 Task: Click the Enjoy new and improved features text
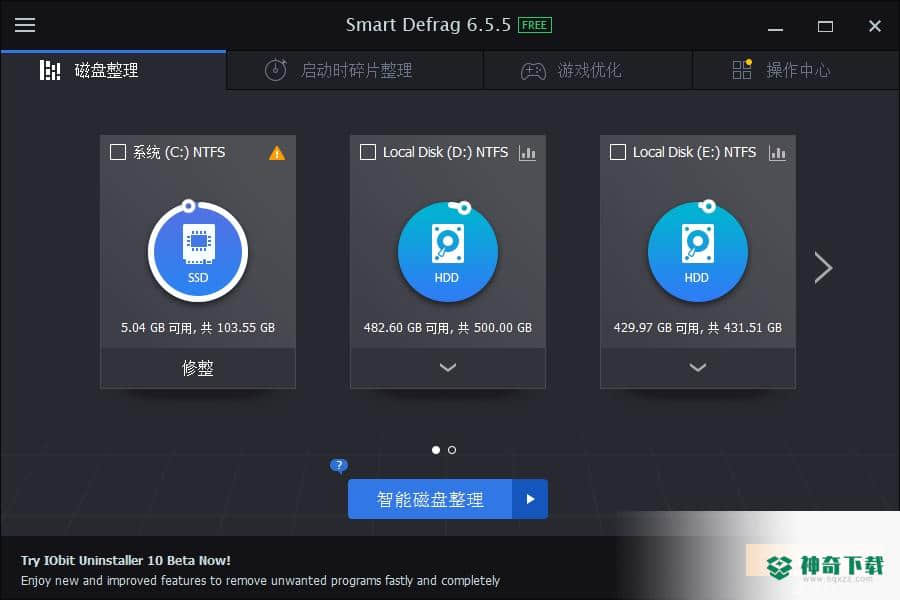[x=260, y=580]
